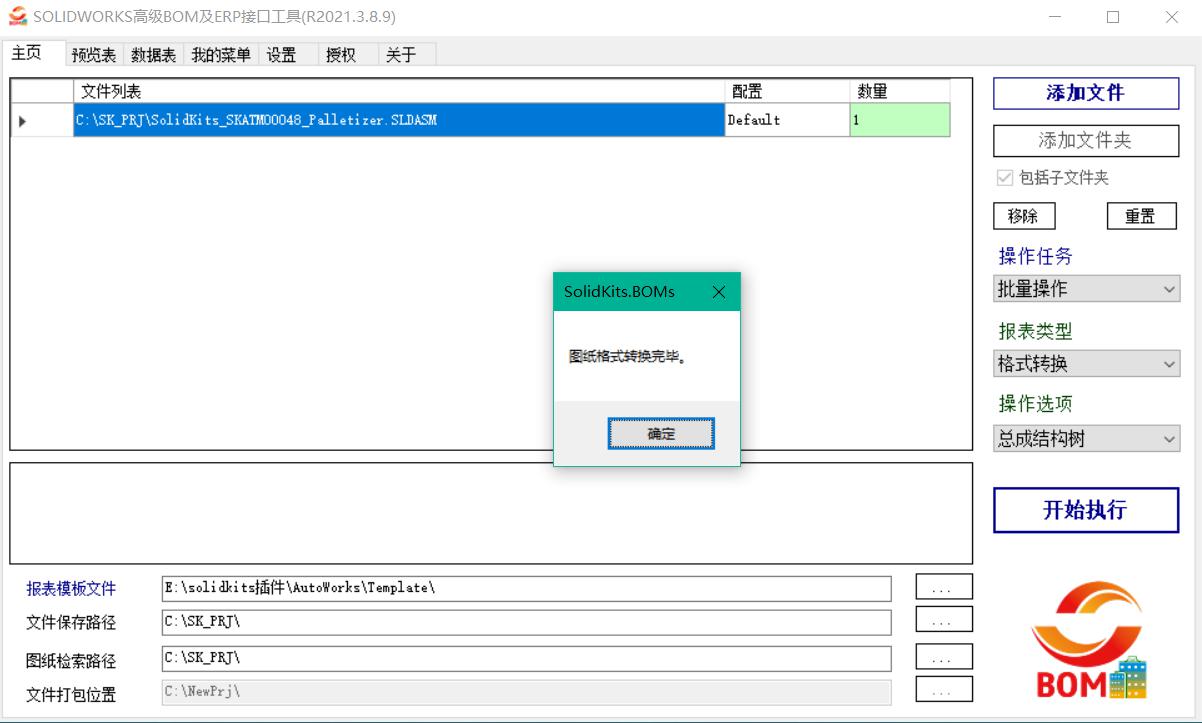Click the 重置 button to reset the list
Screen dimensions: 1202x723
tap(1141, 215)
